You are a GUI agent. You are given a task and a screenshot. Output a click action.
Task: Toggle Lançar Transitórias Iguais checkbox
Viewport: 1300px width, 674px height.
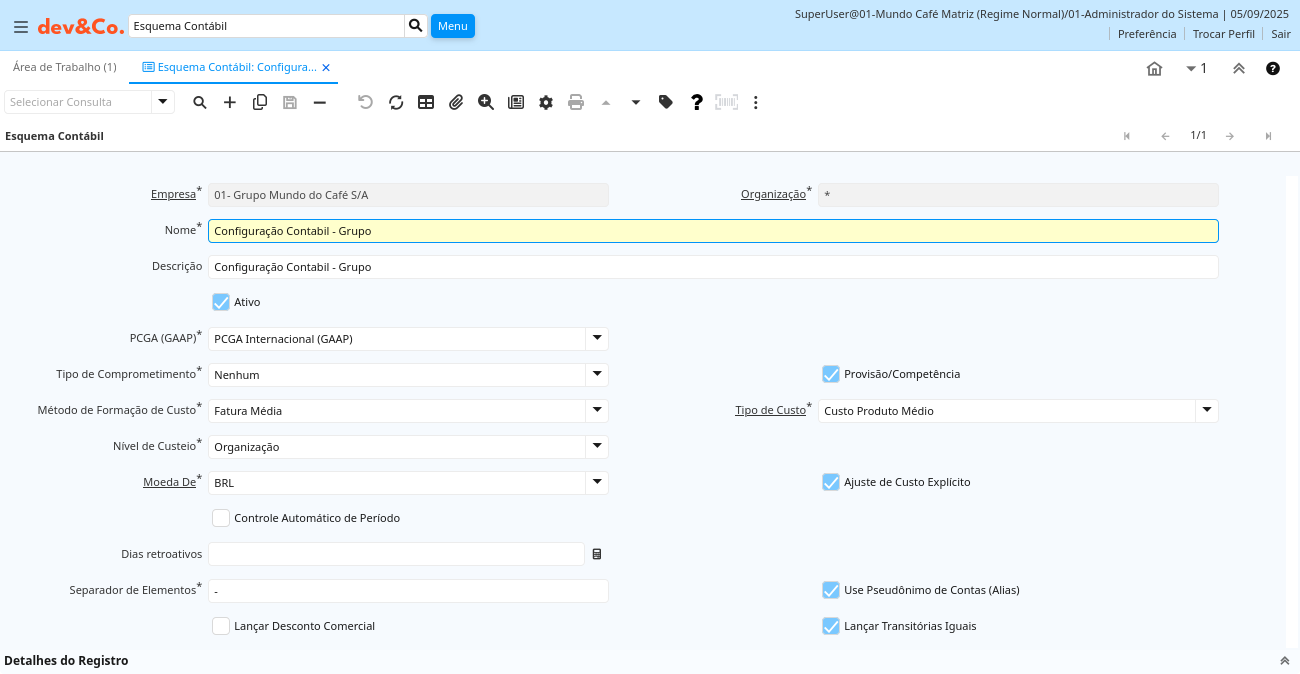pos(831,626)
